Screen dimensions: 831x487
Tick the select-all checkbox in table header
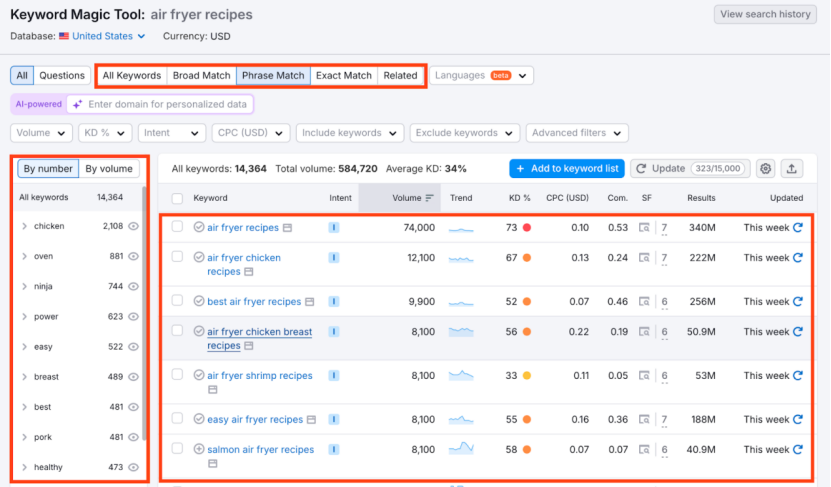[177, 198]
